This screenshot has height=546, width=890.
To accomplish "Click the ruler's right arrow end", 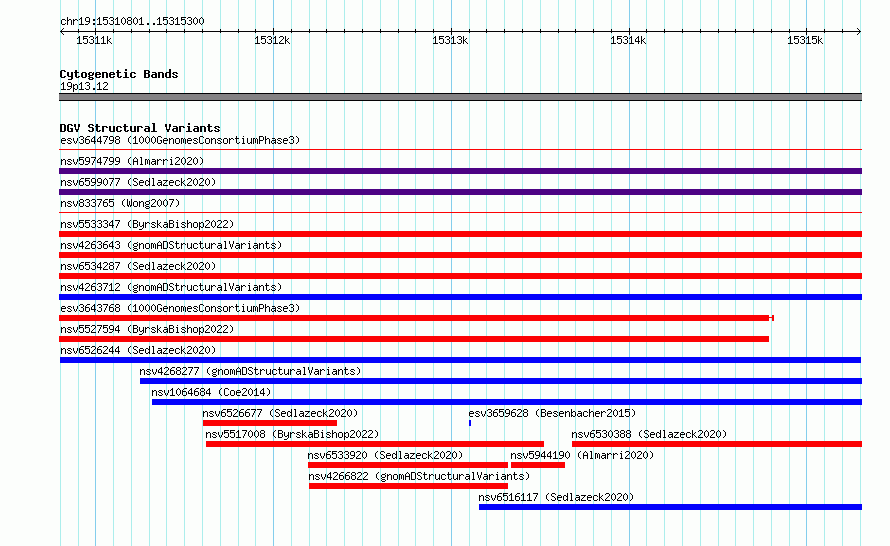I will [859, 32].
